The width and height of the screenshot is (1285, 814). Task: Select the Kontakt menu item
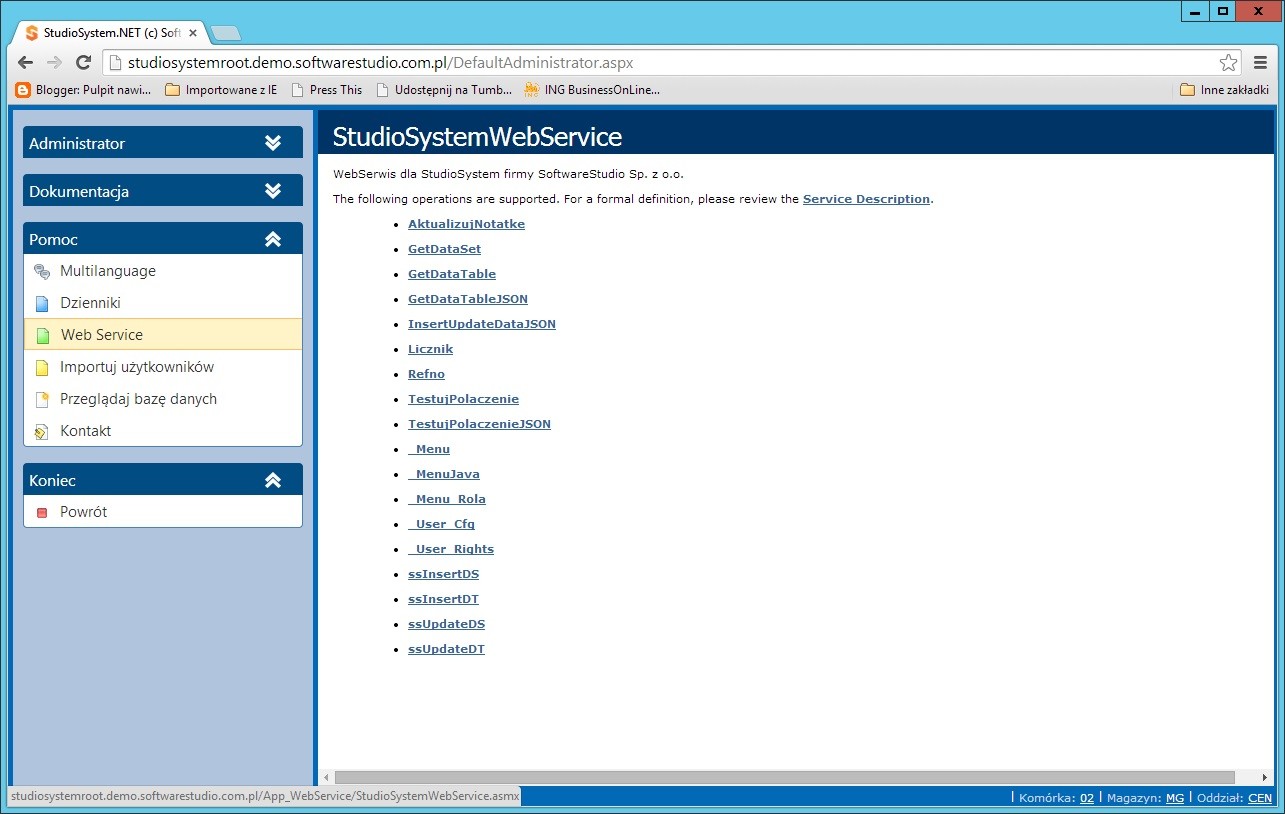coord(163,431)
